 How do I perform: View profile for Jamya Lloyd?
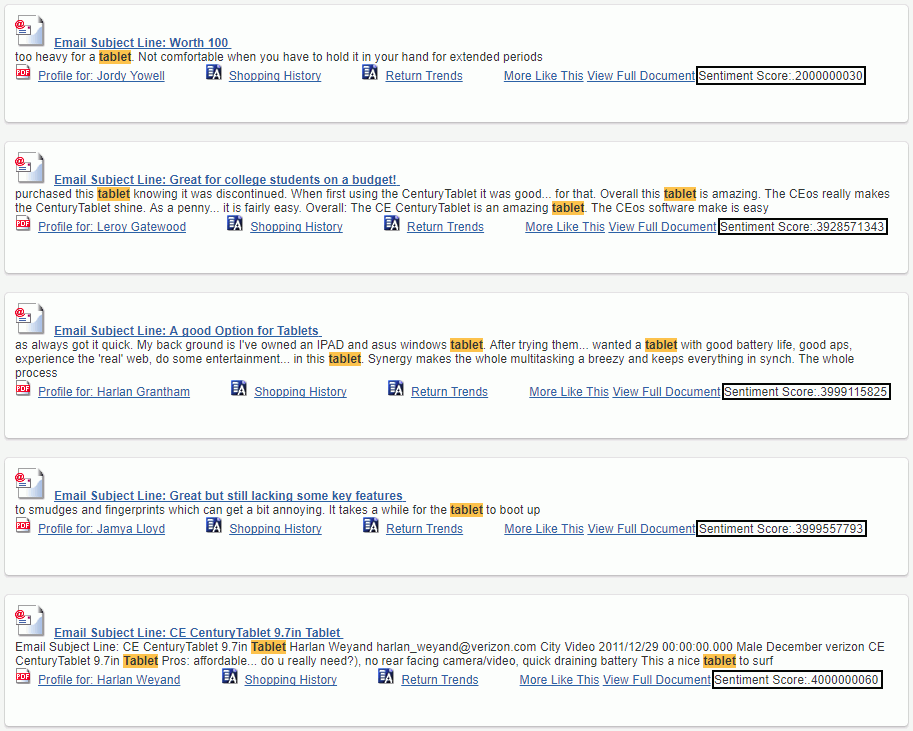pos(101,528)
